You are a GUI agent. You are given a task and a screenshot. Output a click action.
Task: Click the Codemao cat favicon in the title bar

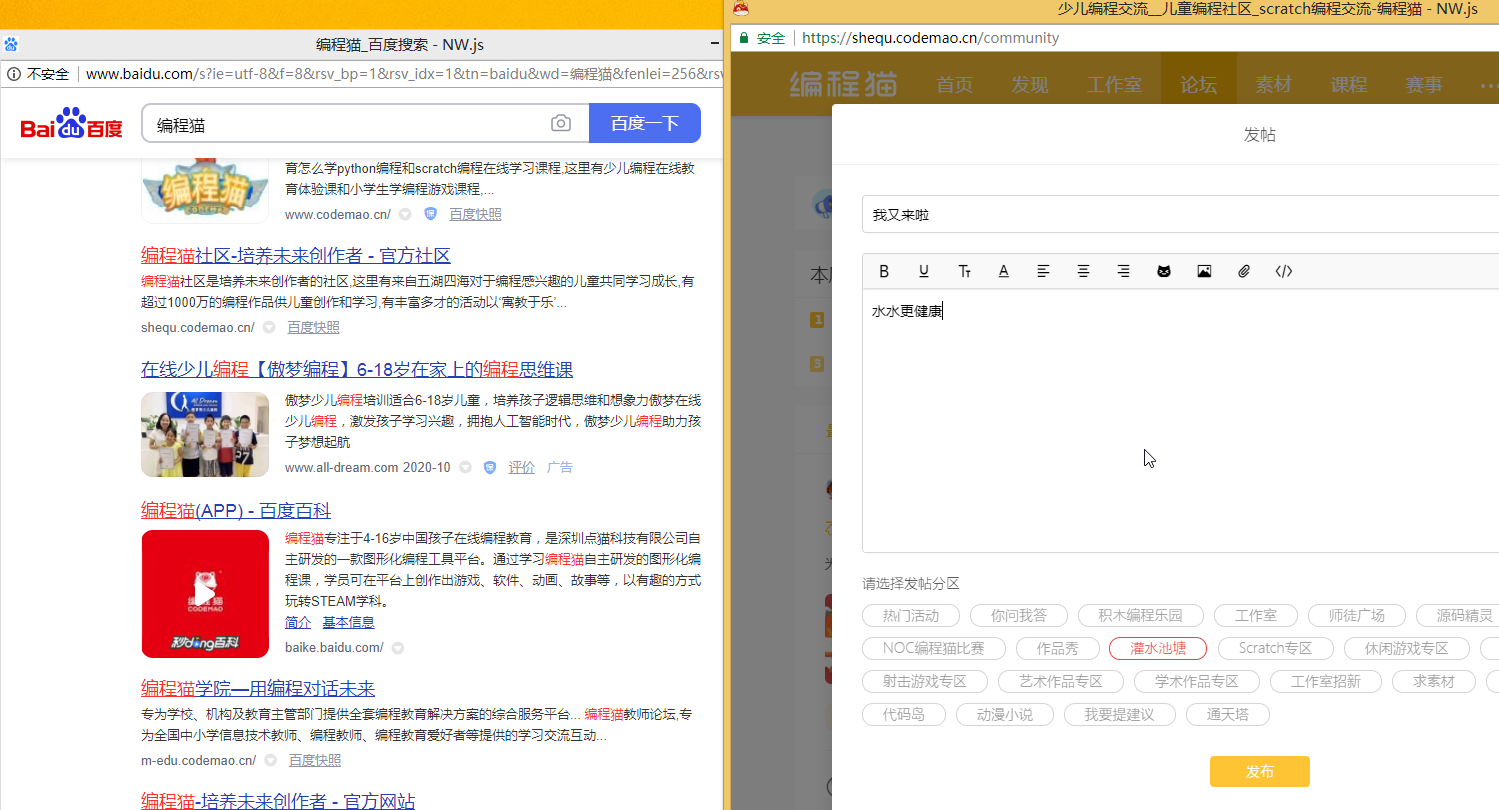(741, 9)
